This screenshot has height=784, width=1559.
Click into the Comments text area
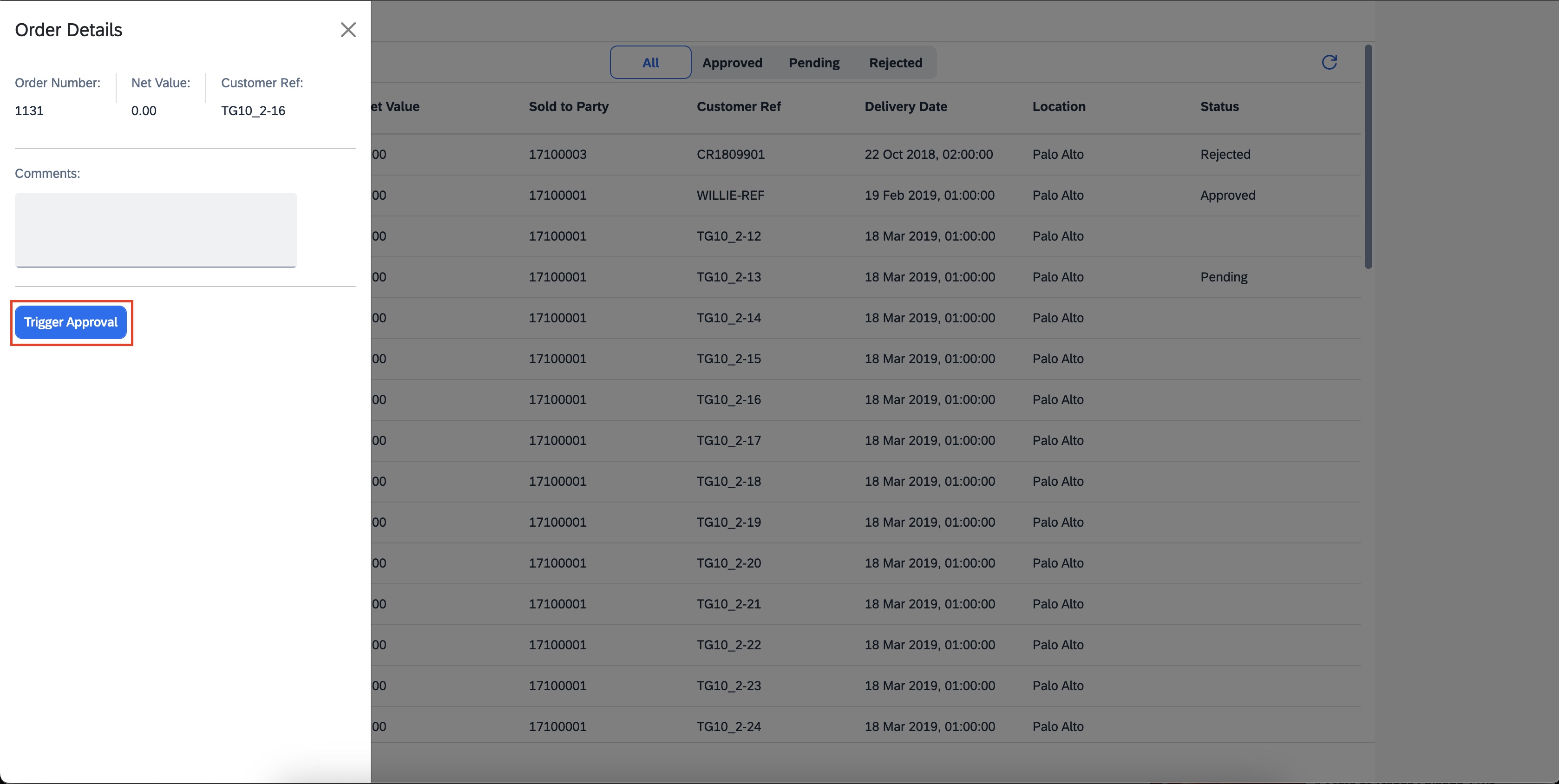click(156, 230)
